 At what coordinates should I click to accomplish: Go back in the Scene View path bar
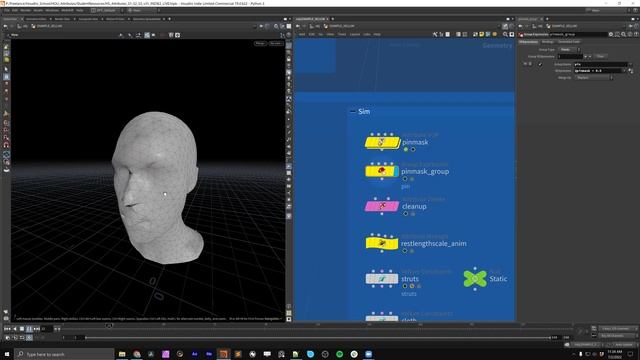click(5, 26)
